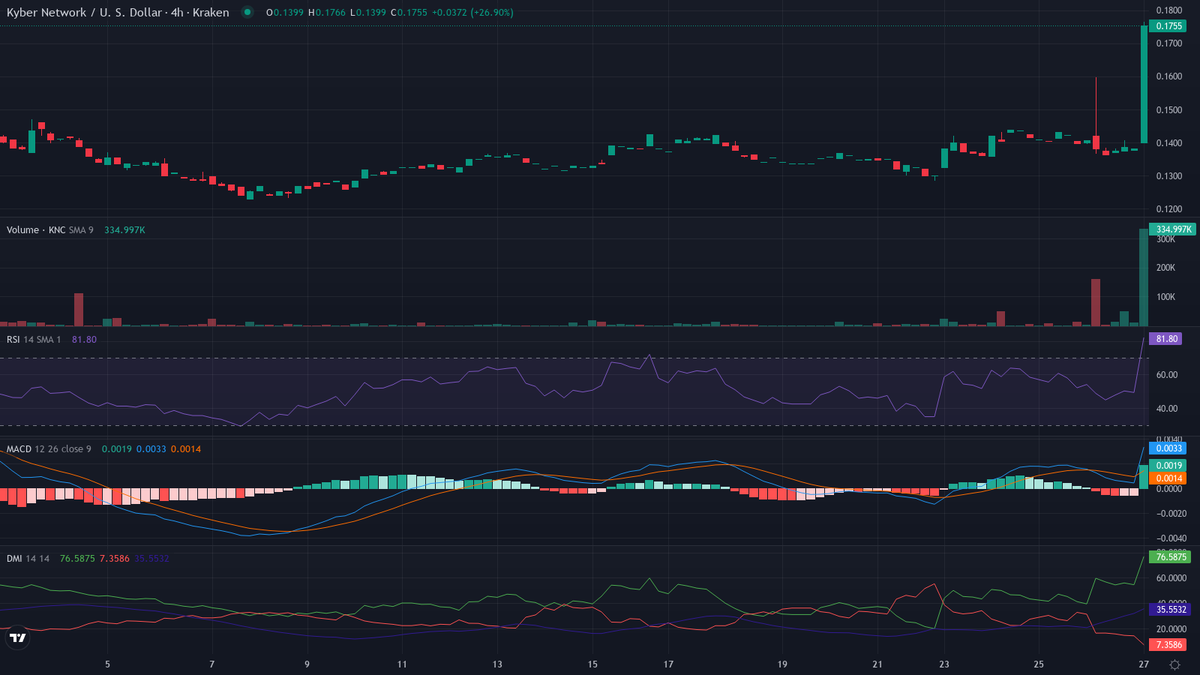Click the orange 0.0014 signal axis label
The width and height of the screenshot is (1200, 675).
[x=1169, y=480]
